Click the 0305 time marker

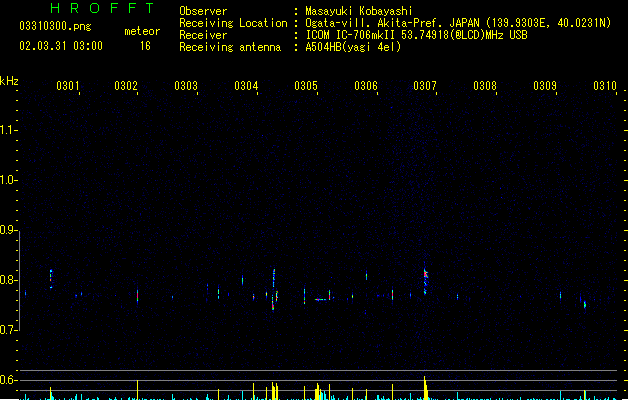[306, 86]
